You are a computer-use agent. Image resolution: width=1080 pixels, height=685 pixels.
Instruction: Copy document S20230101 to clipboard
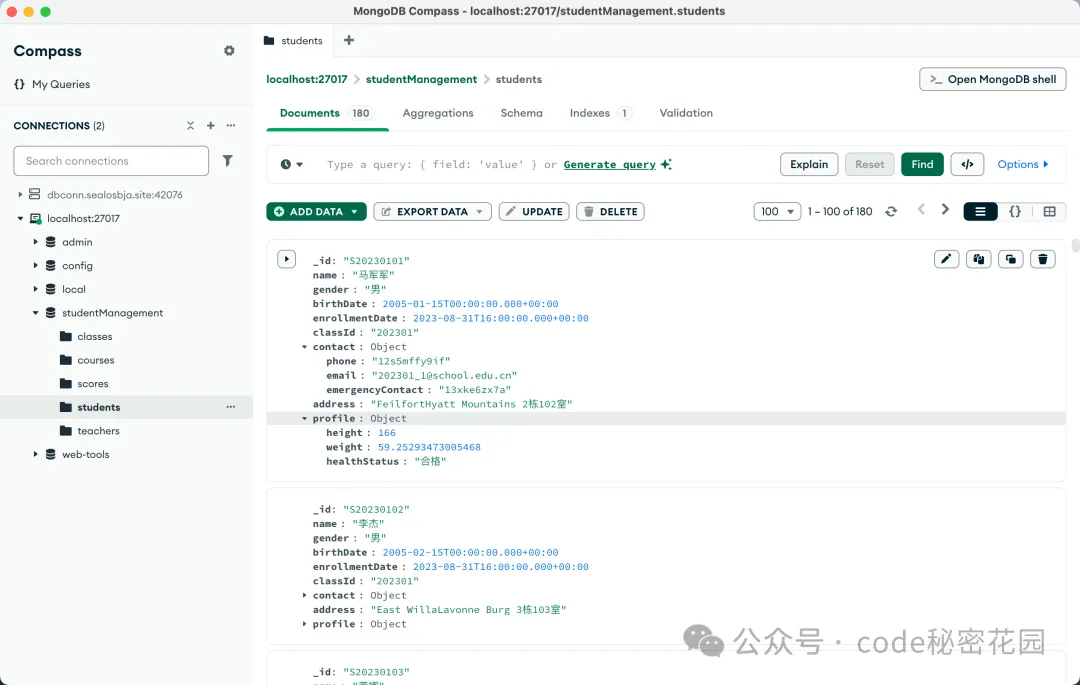tap(979, 259)
